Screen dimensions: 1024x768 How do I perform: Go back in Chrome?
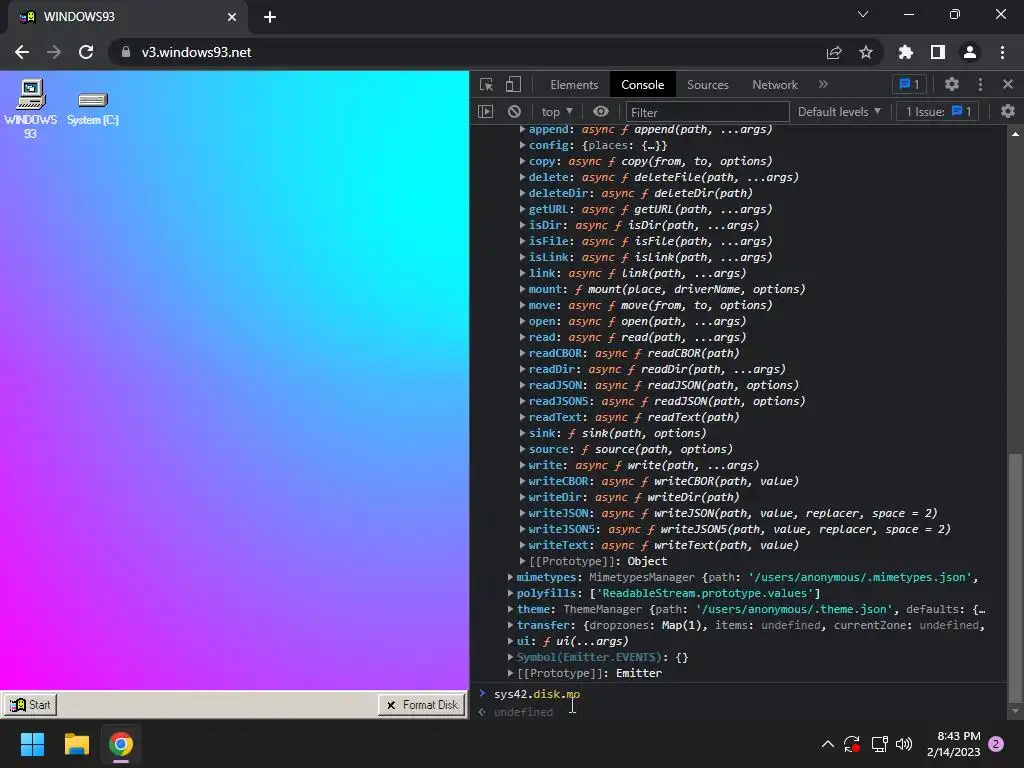click(x=22, y=52)
